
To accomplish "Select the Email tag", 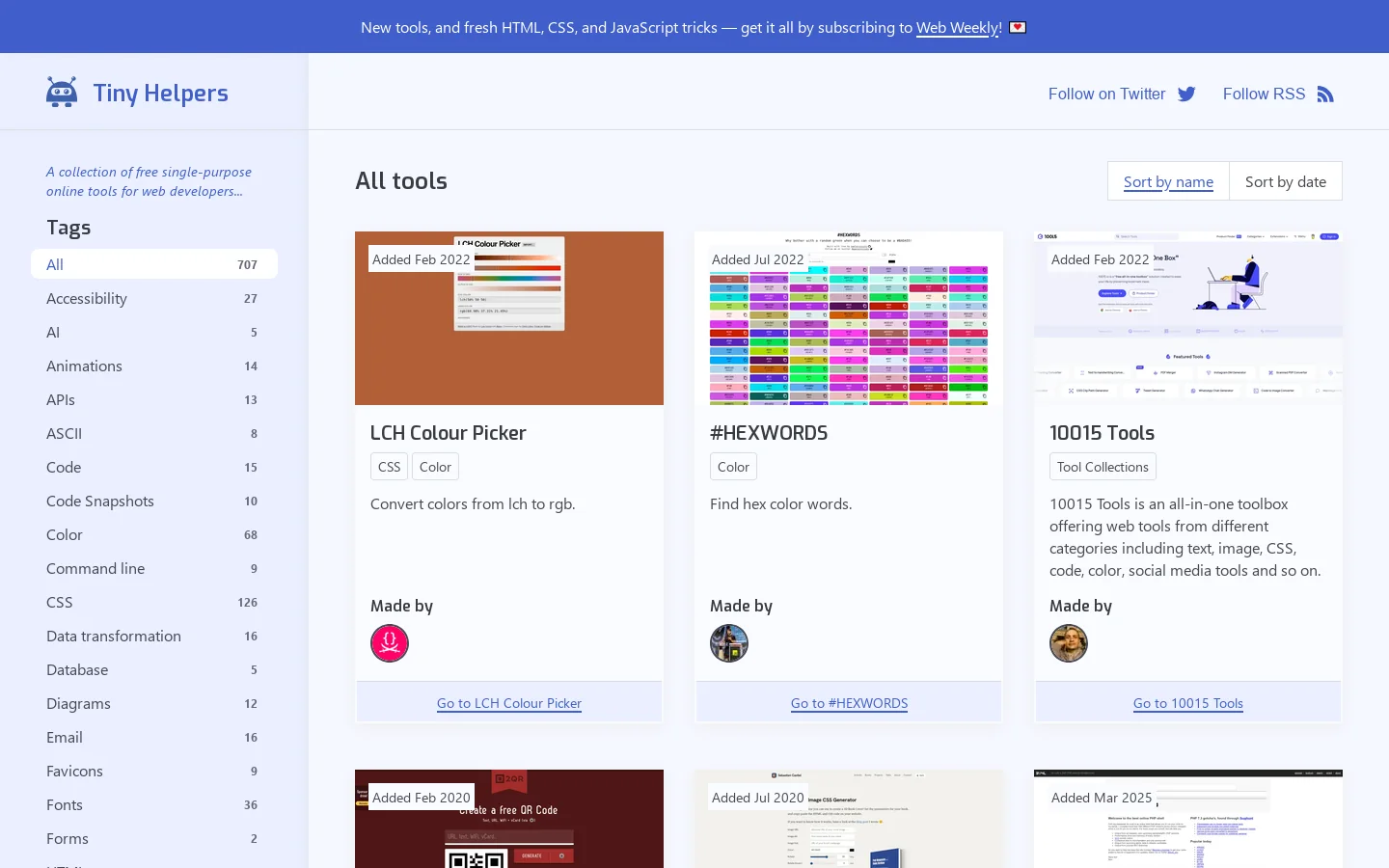I will pyautogui.click(x=154, y=737).
